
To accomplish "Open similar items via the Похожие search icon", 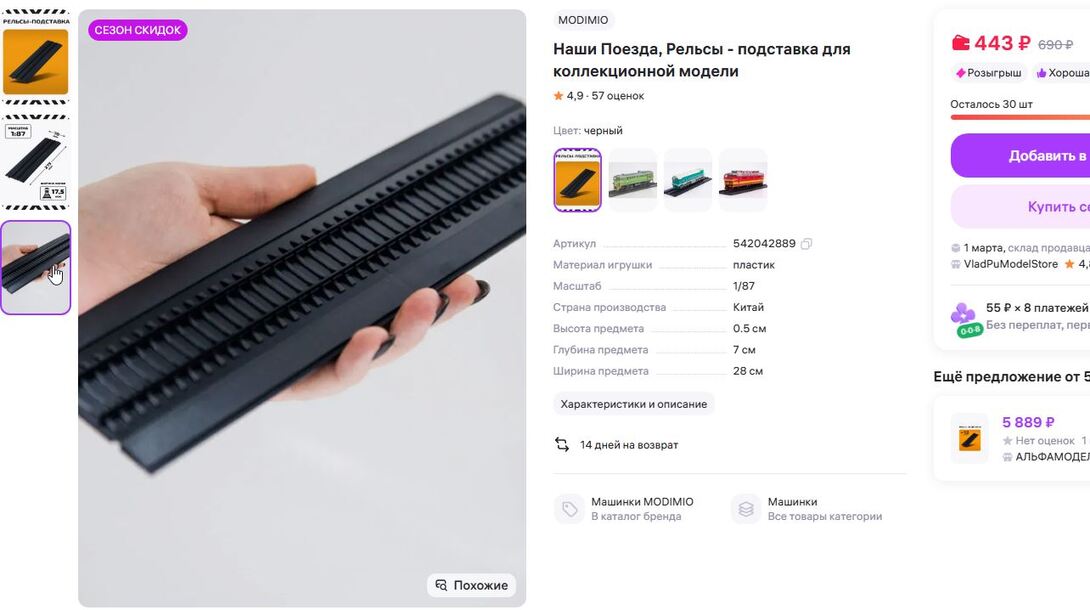I will point(441,585).
